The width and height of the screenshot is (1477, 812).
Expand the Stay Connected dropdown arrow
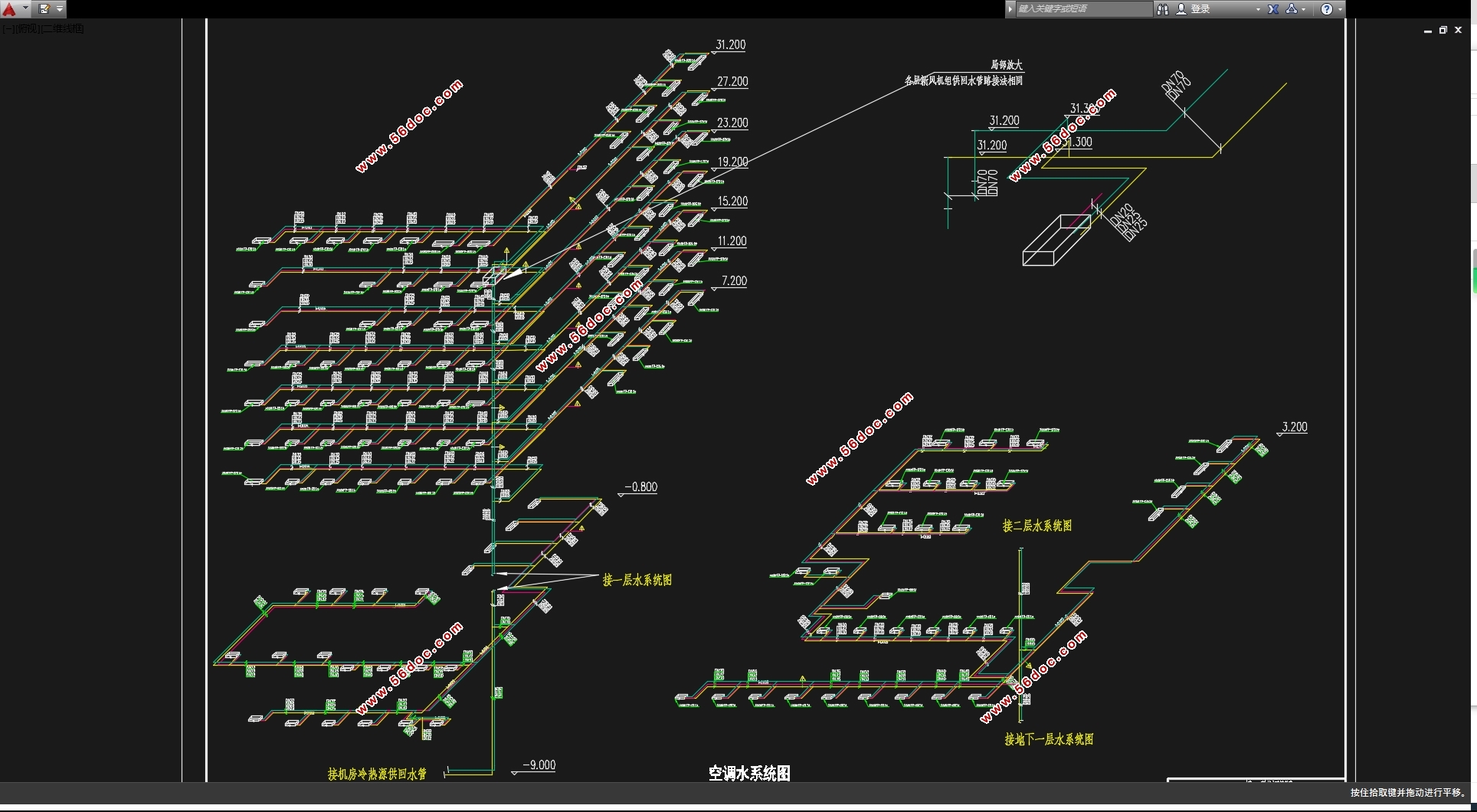click(1304, 9)
